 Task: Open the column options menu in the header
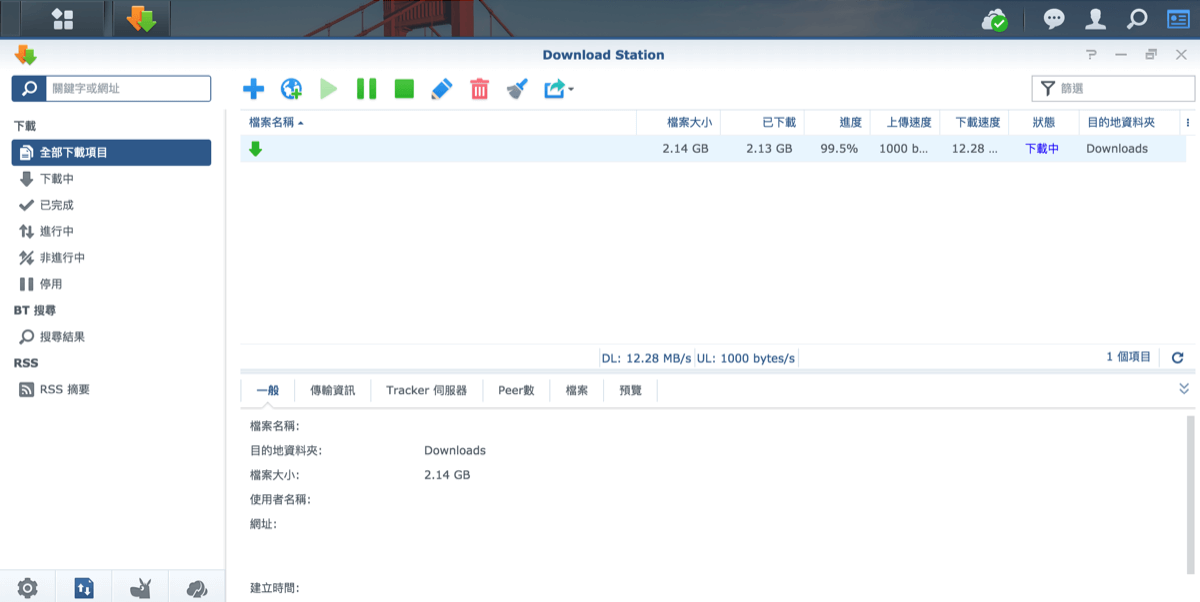(1187, 122)
